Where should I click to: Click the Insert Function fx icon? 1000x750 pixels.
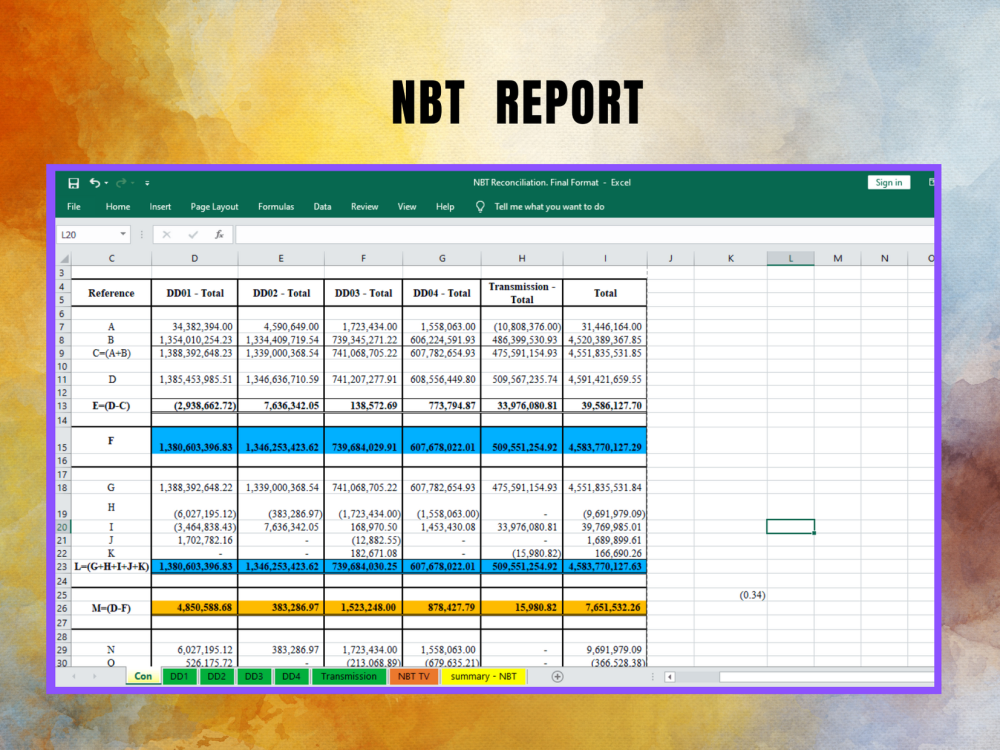pos(219,235)
